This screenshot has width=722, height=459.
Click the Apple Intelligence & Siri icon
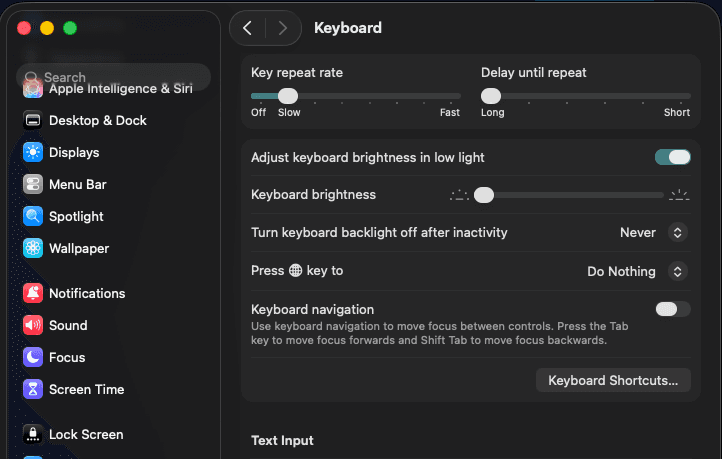coord(33,88)
